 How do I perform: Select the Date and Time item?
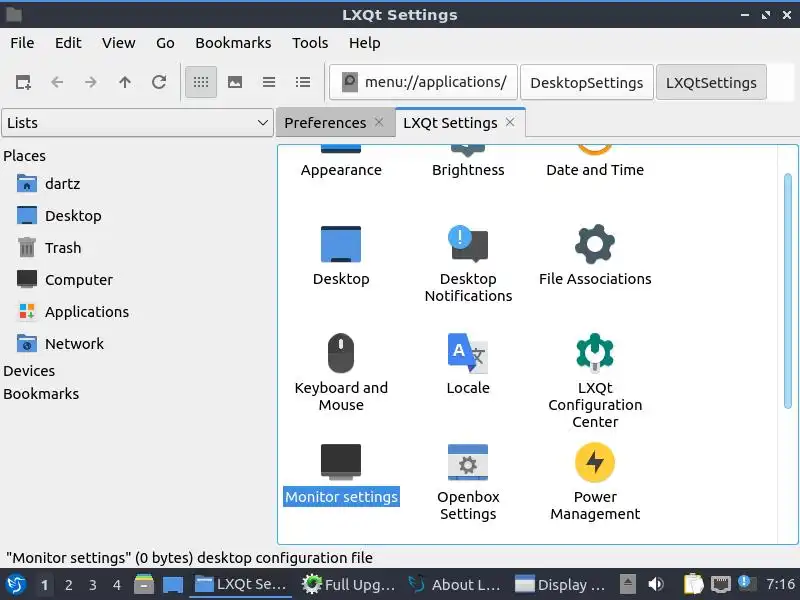tap(595, 163)
